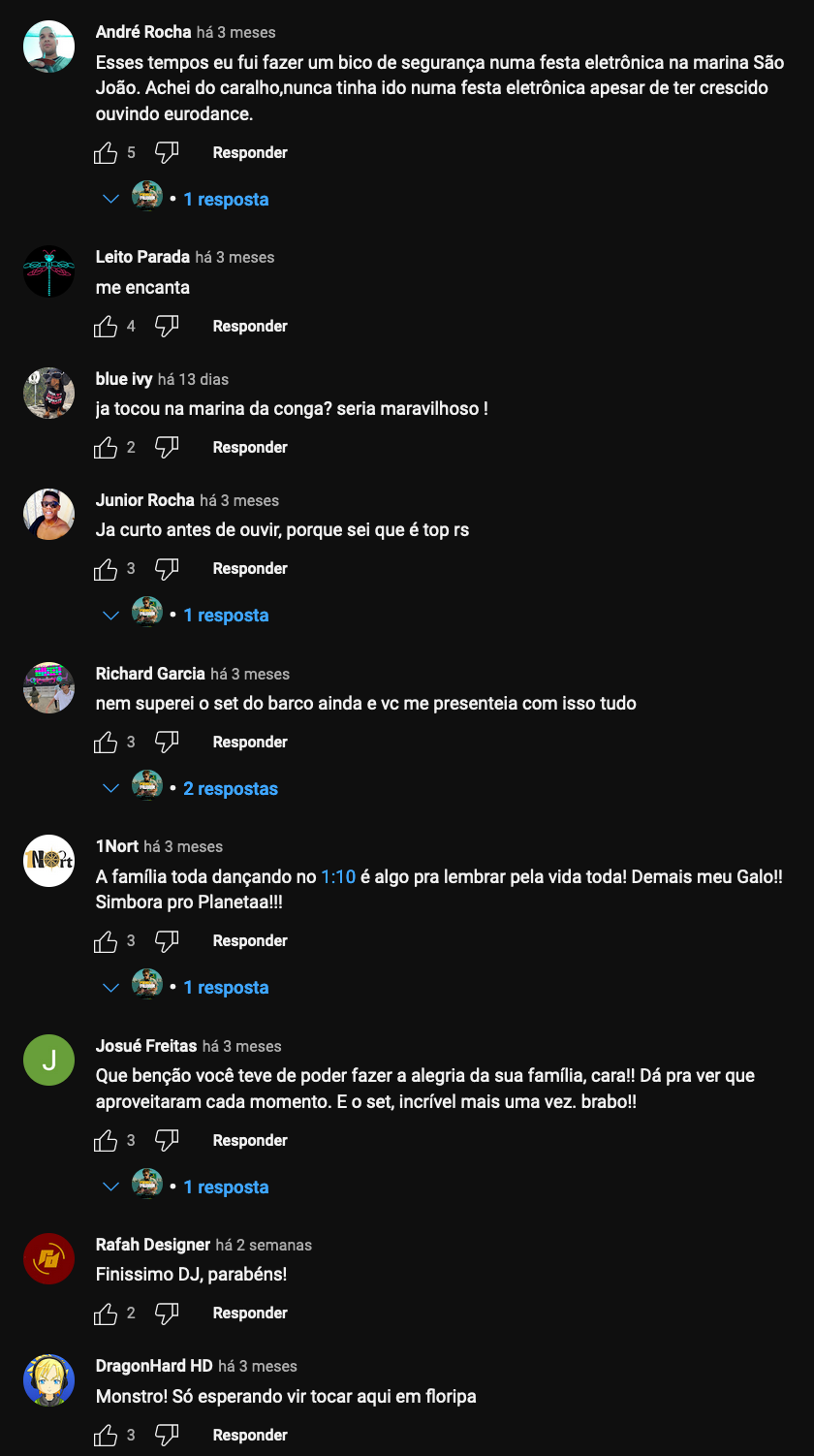Show the 1 reply under Josué Freitas's comment
Image resolution: width=814 pixels, height=1456 pixels.
click(x=226, y=1187)
